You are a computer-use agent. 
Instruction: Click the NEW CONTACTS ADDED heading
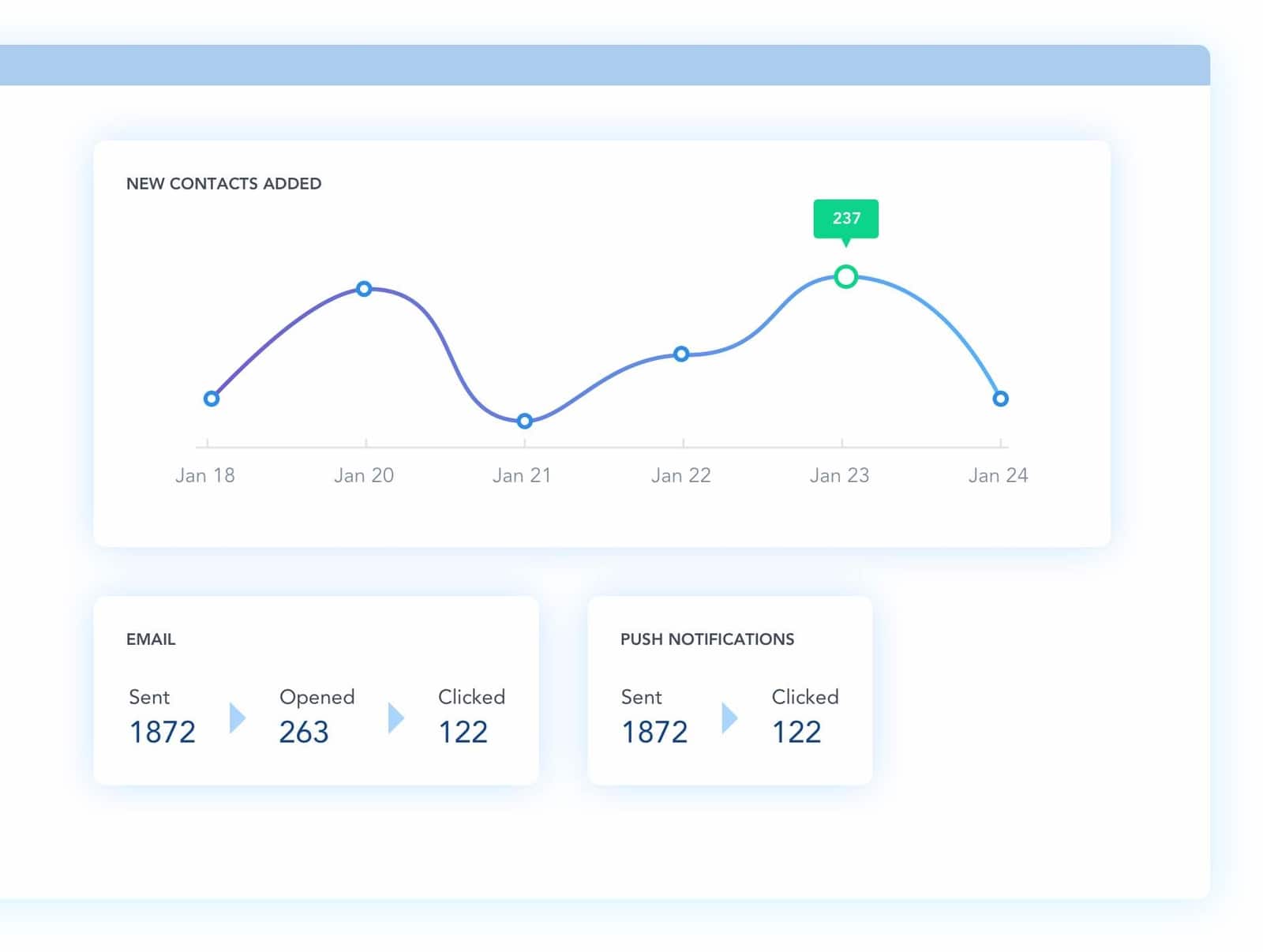tap(224, 184)
